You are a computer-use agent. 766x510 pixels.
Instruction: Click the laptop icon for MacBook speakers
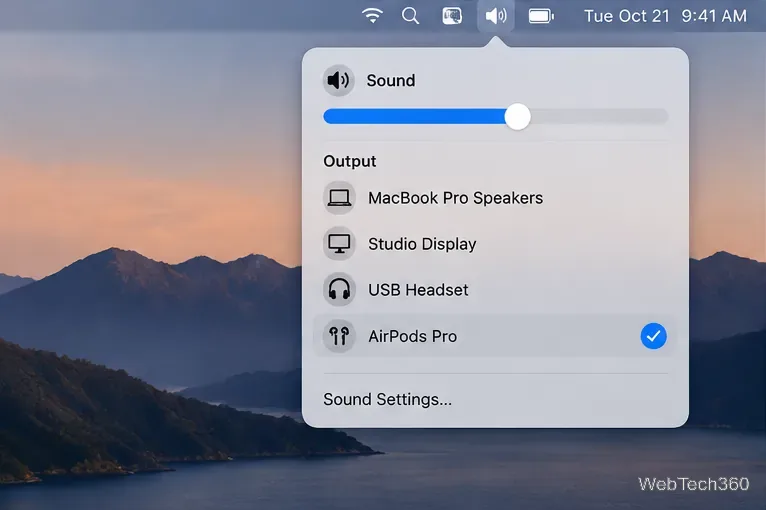click(339, 198)
